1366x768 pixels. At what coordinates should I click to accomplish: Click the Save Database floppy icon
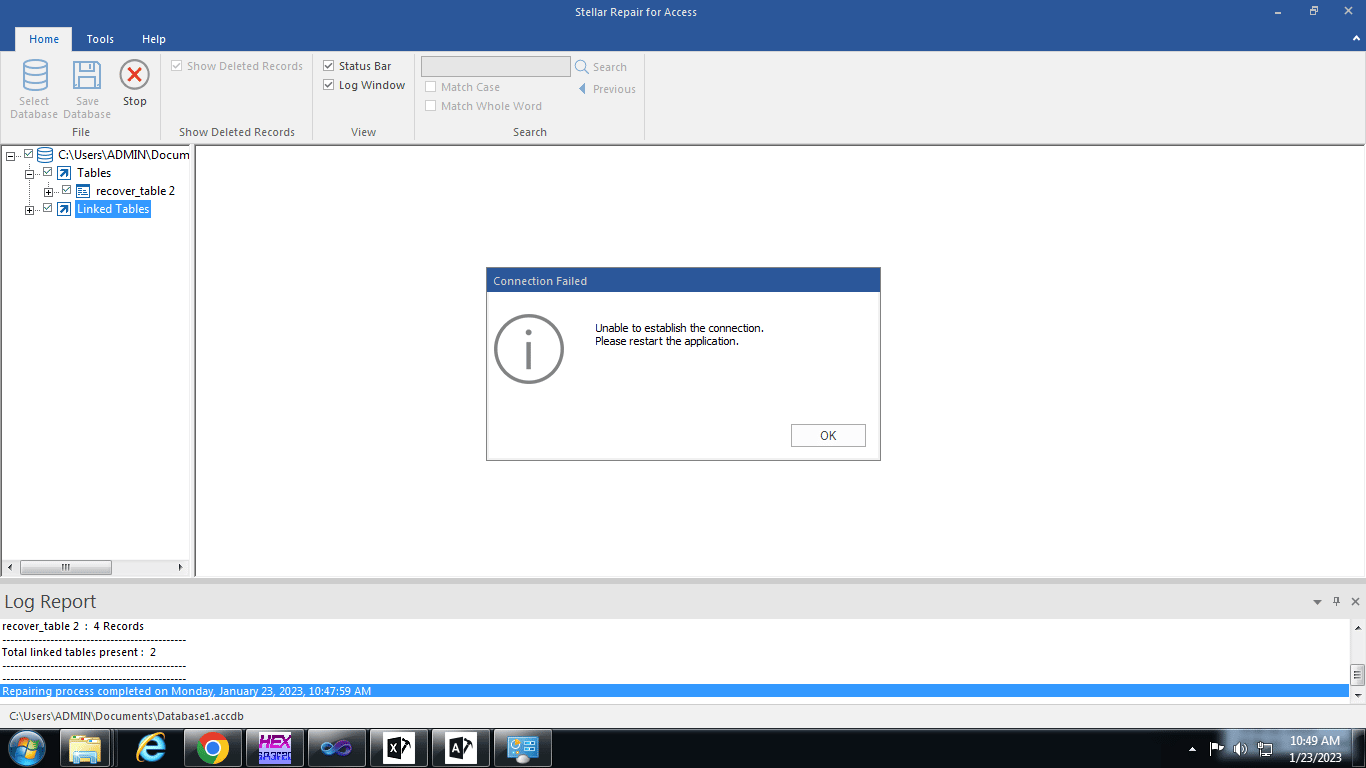87,76
